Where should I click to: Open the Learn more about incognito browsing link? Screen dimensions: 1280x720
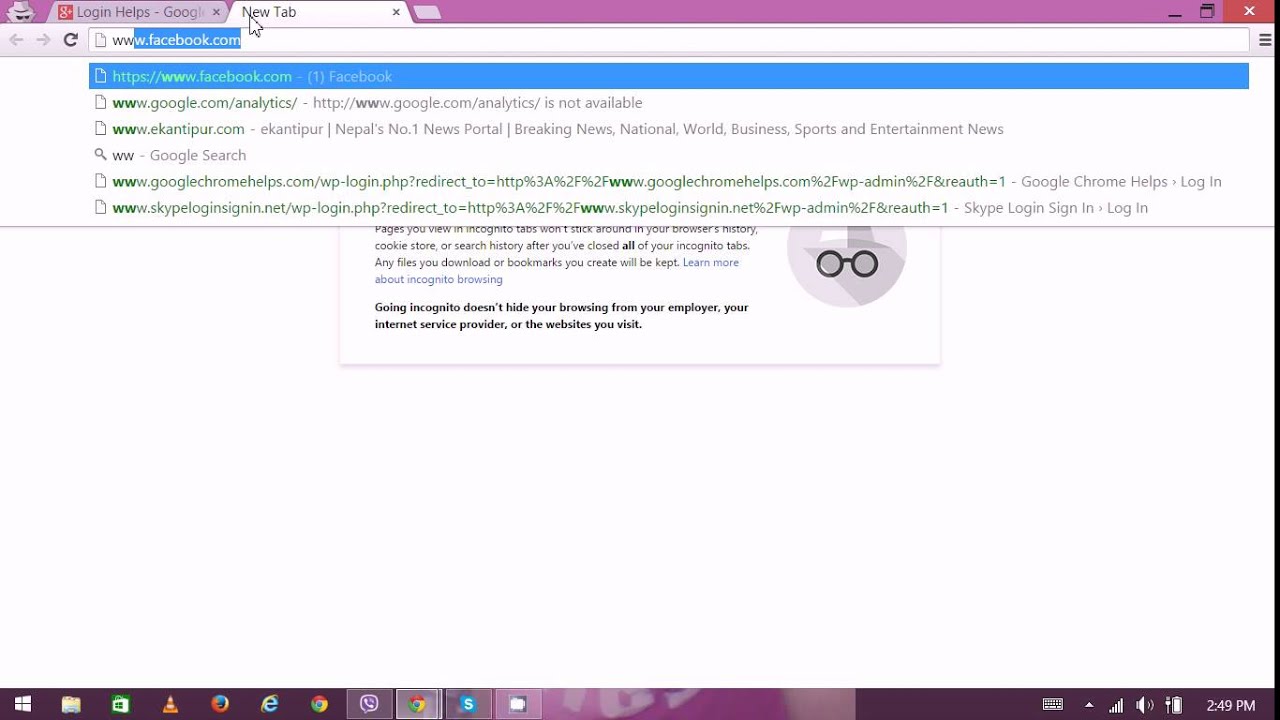(556, 271)
